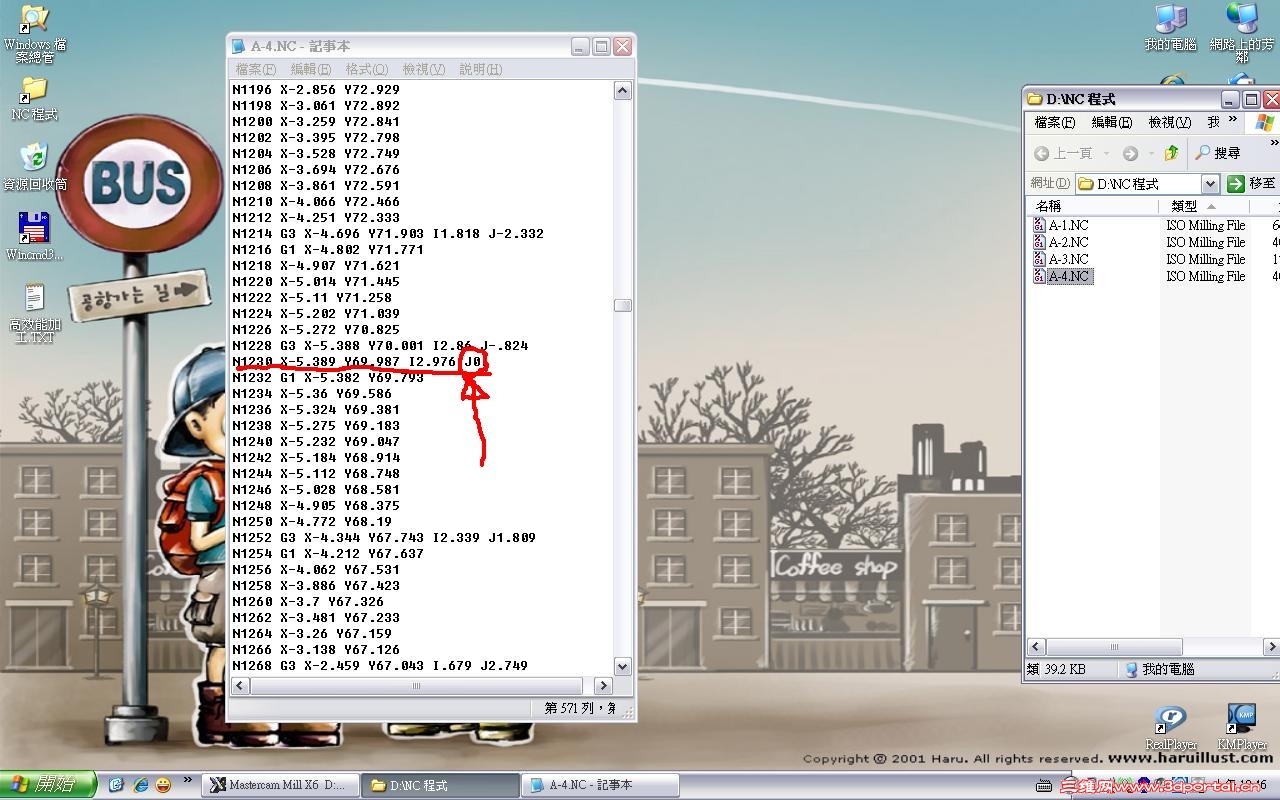Click the line N1214 G3 in Notepad
This screenshot has height=800, width=1280.
(x=388, y=233)
